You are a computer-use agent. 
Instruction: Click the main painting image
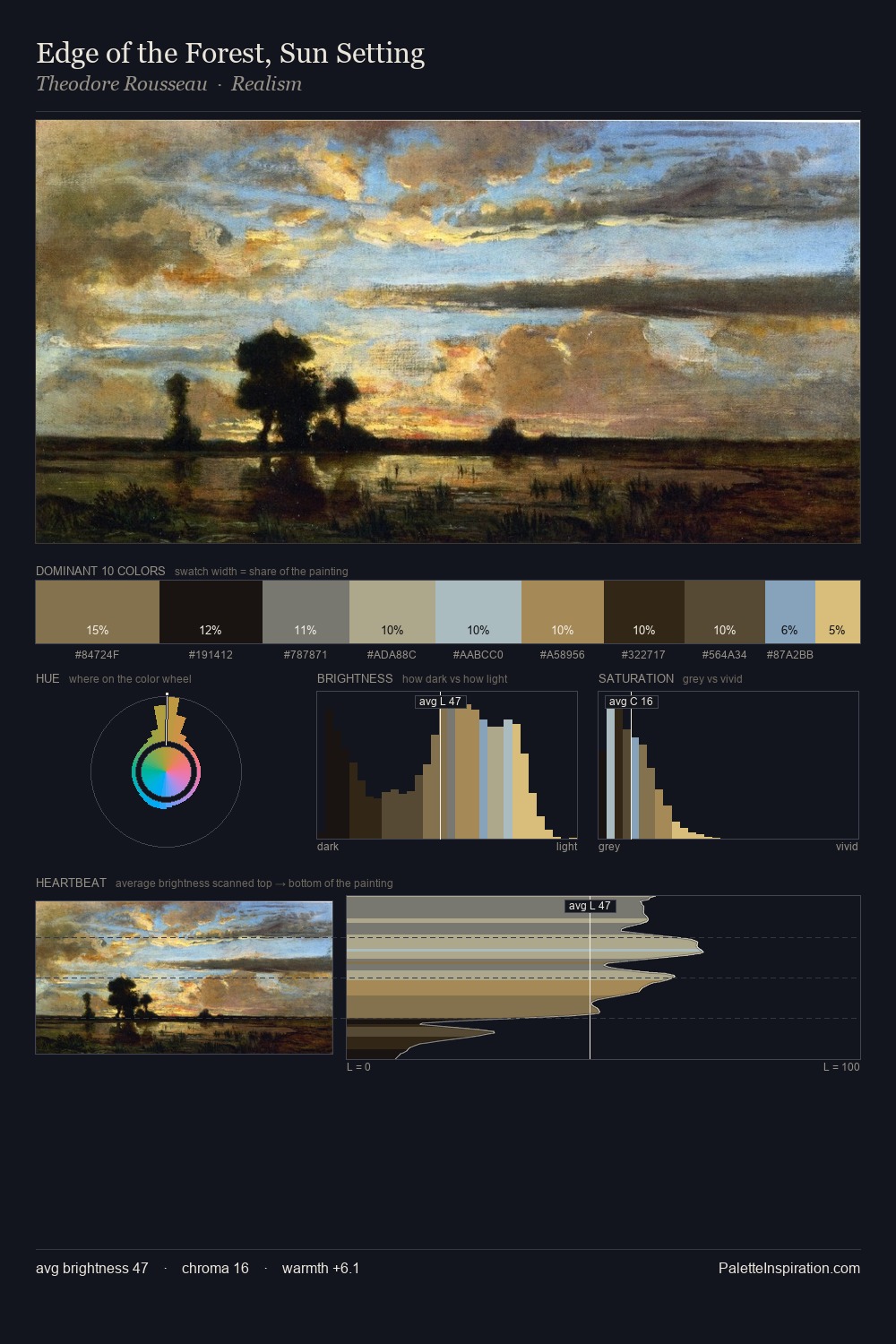[x=448, y=332]
